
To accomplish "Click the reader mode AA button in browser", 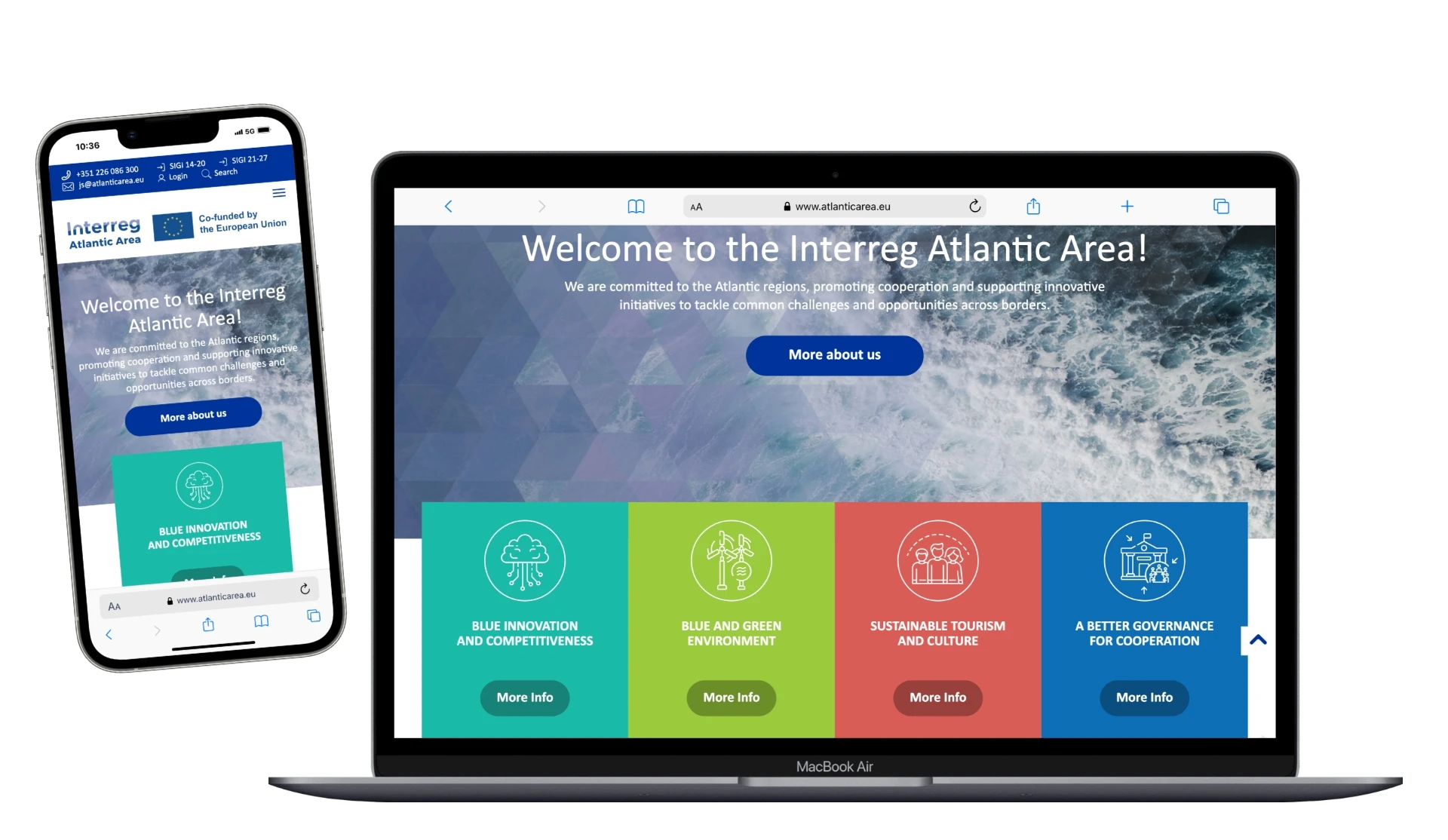I will point(697,206).
